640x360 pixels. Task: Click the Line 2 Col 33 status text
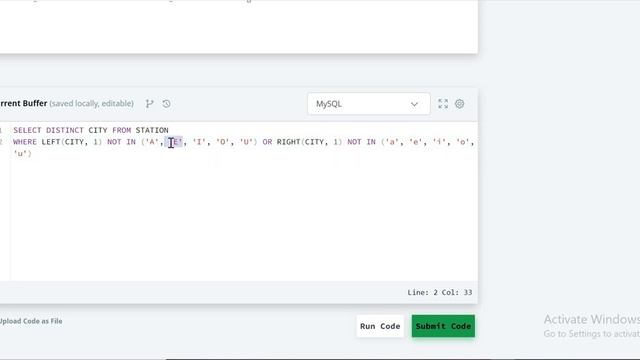coord(440,292)
